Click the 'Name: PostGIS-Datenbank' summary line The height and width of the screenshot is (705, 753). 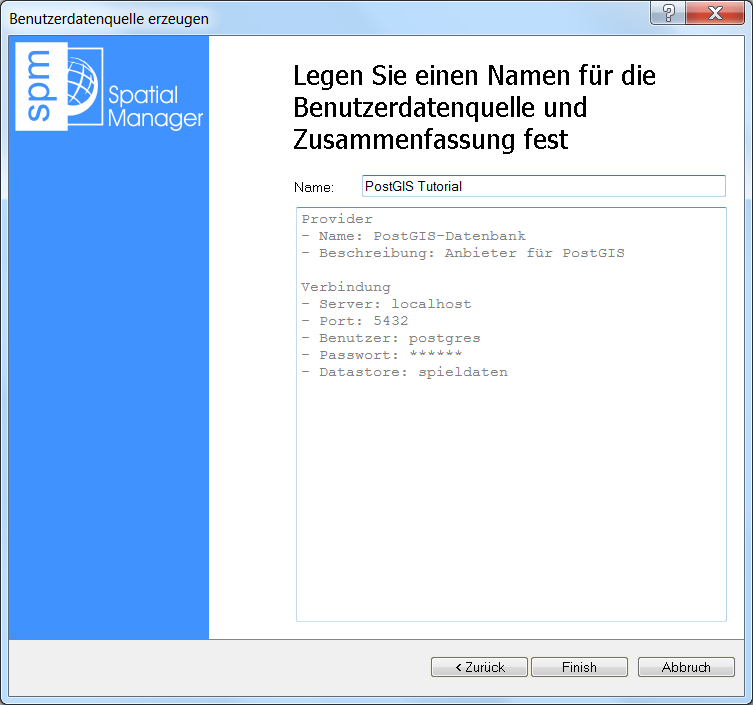pyautogui.click(x=413, y=236)
